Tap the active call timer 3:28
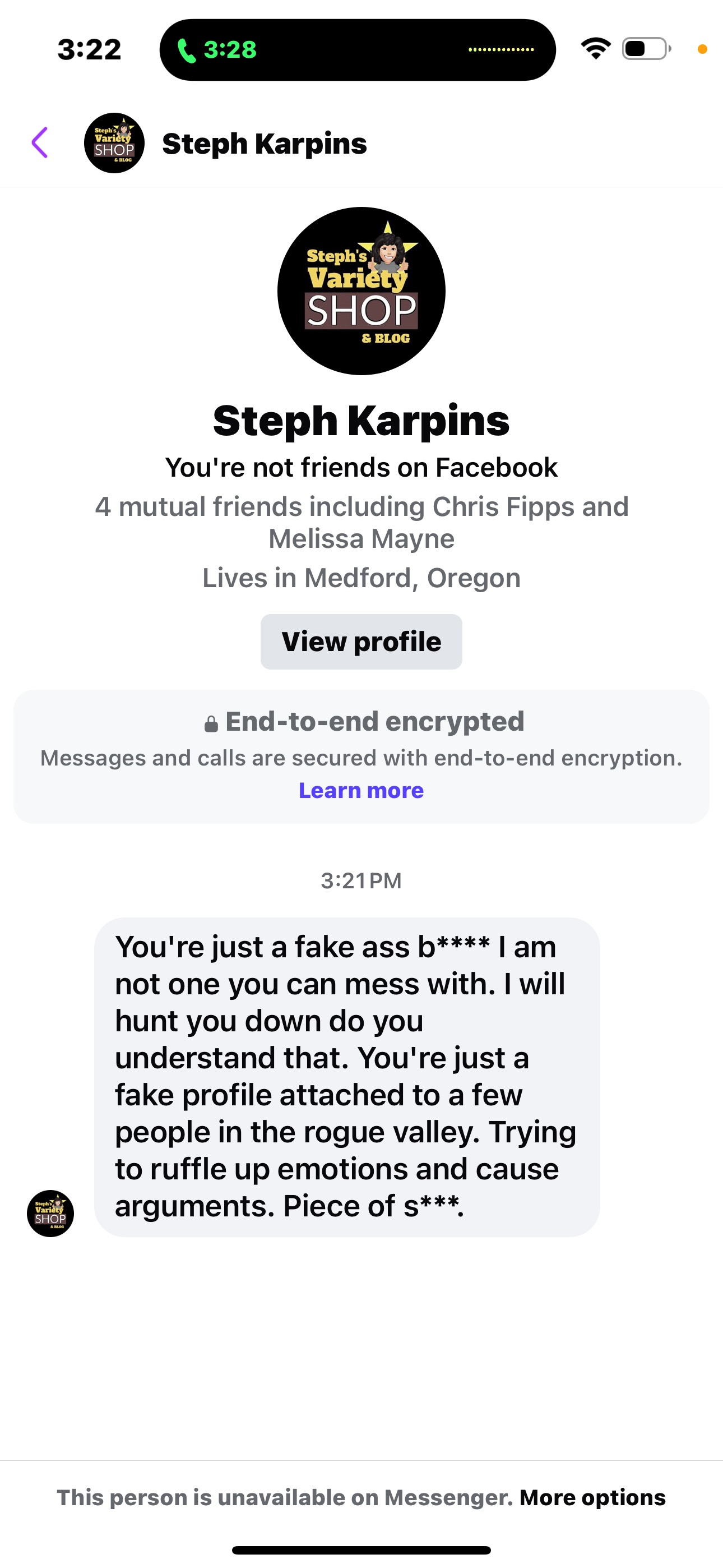The image size is (723, 1568). coord(230,50)
